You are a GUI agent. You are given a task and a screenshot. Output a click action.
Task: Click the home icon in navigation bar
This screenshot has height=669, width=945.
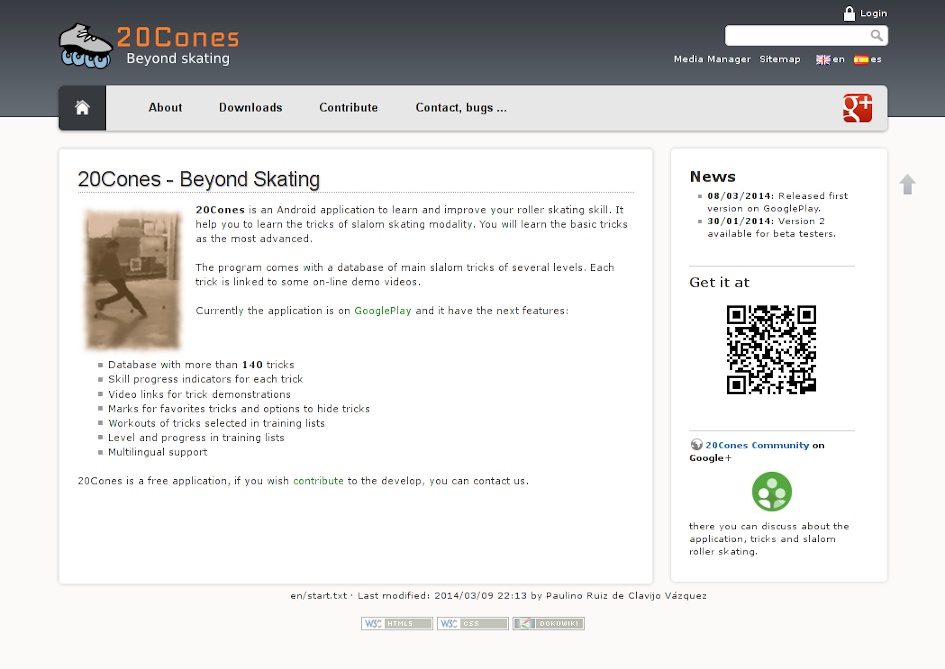coord(82,108)
